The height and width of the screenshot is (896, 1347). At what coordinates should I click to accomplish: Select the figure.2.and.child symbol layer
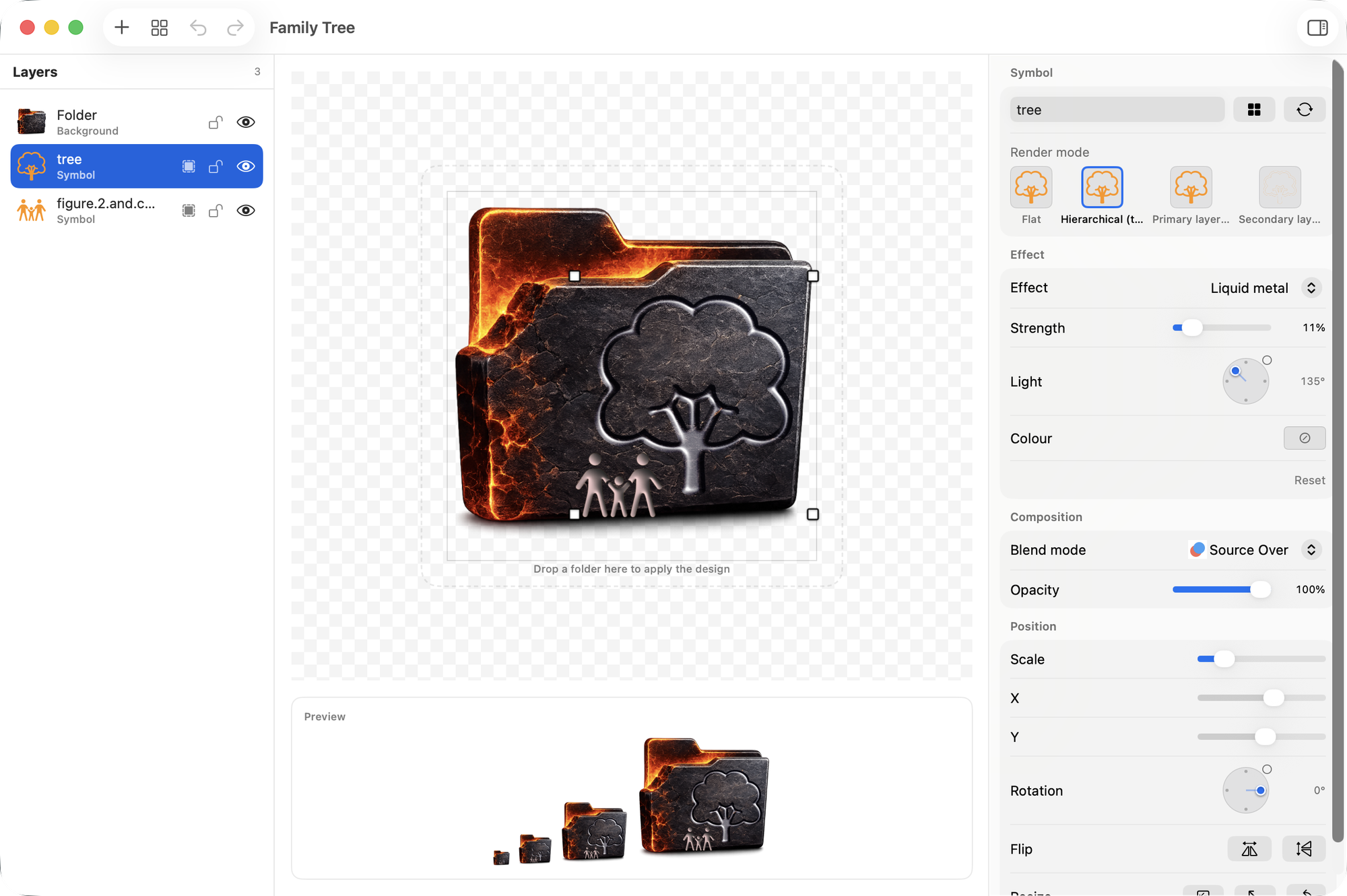click(x=137, y=211)
